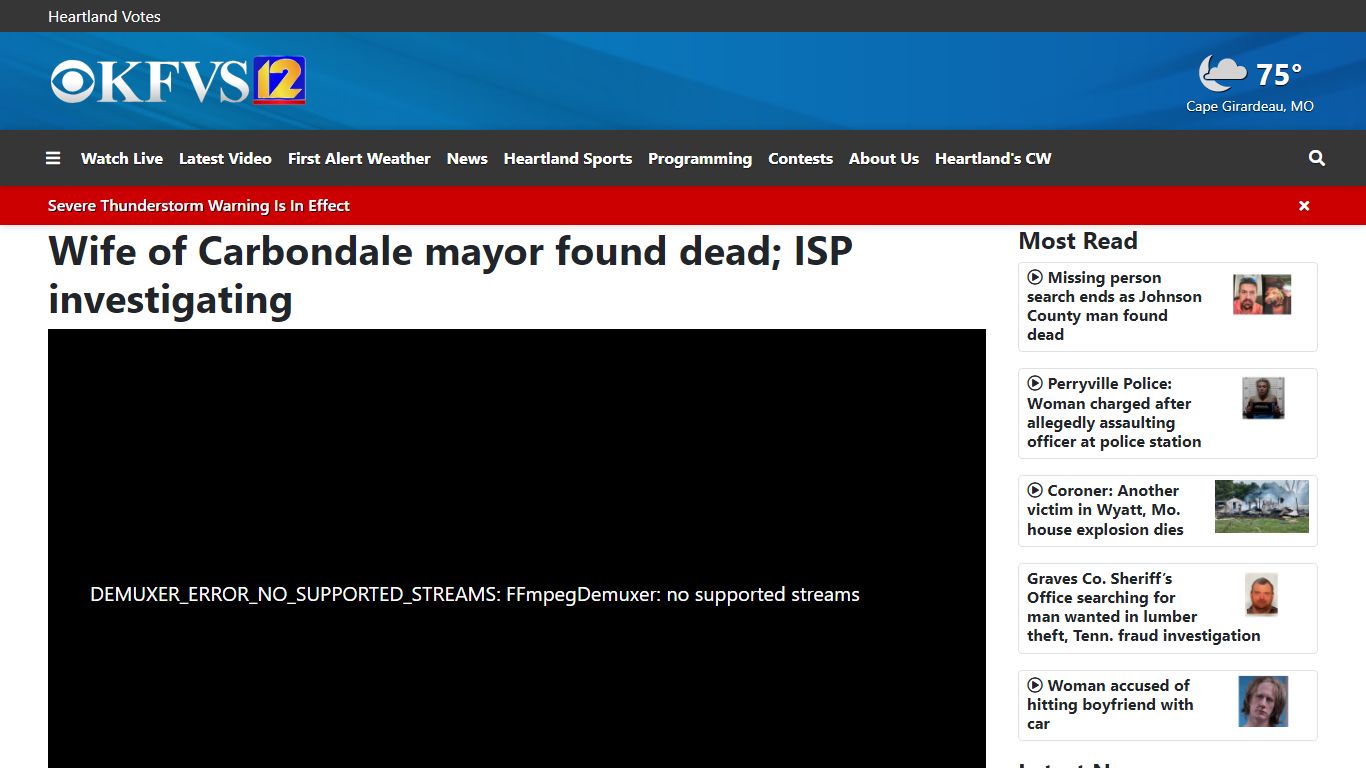Image resolution: width=1366 pixels, height=768 pixels.
Task: Open Cape Girardeau, MO weather location
Action: 1250,106
